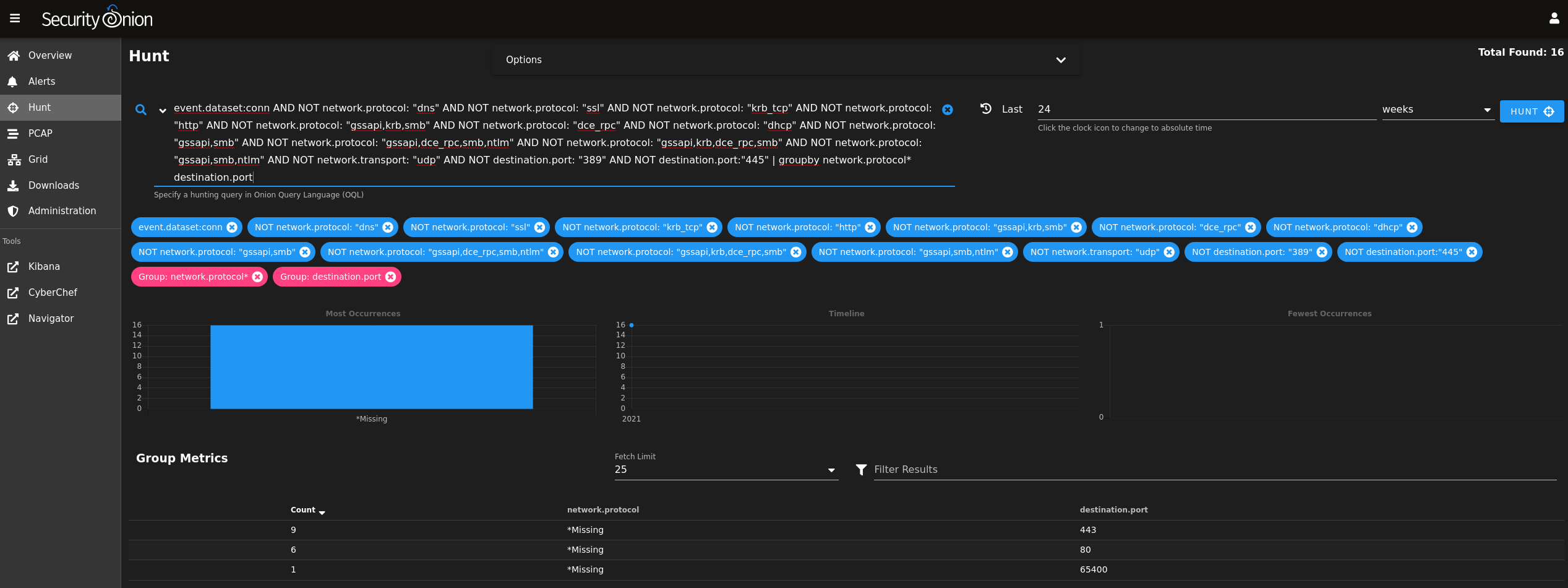Click the Security Onion logo
The image size is (1568, 588).
point(97,18)
